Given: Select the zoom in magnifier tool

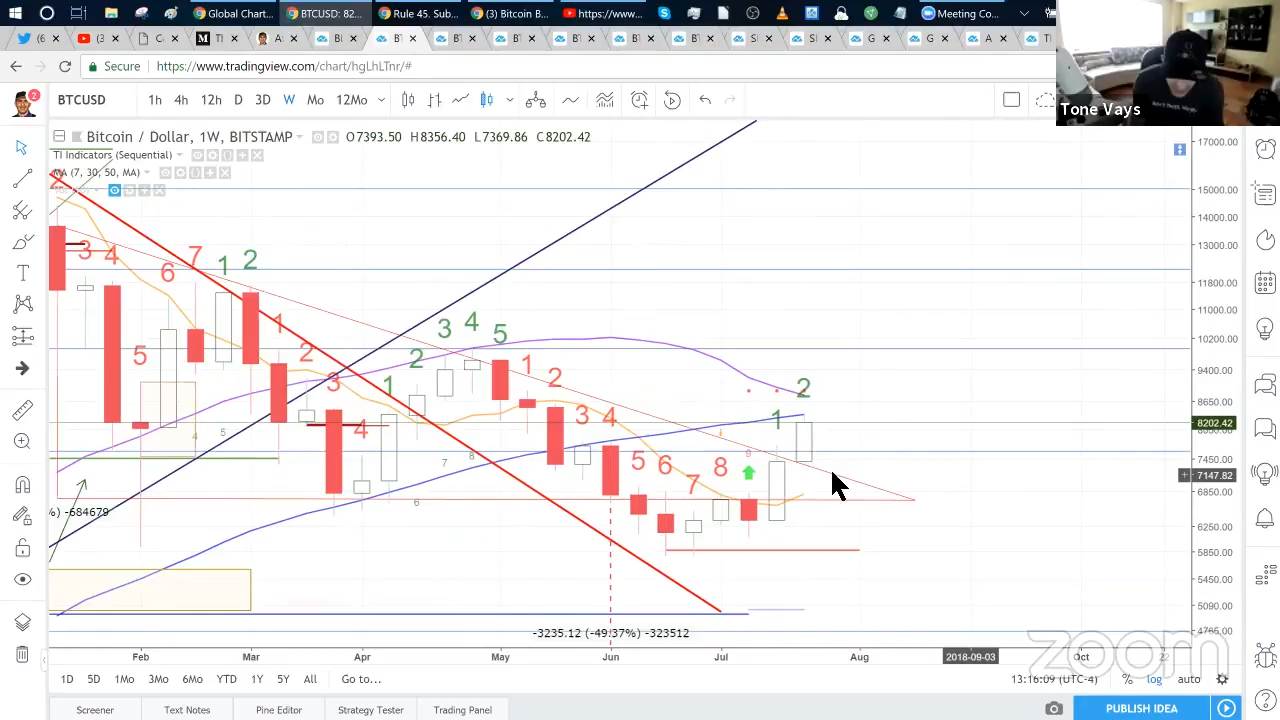Looking at the screenshot, I should click(22, 441).
